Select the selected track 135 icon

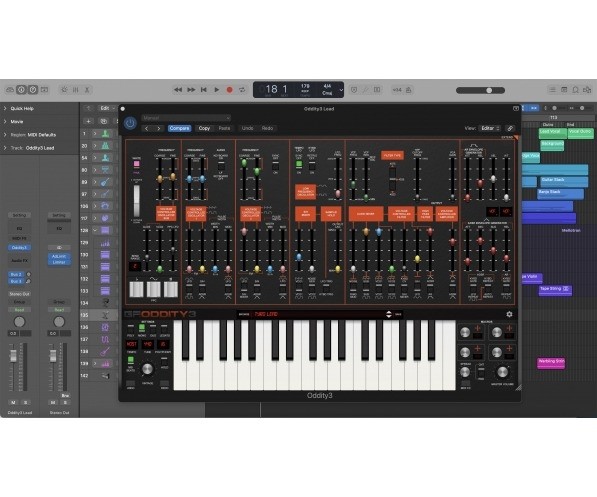[105, 315]
